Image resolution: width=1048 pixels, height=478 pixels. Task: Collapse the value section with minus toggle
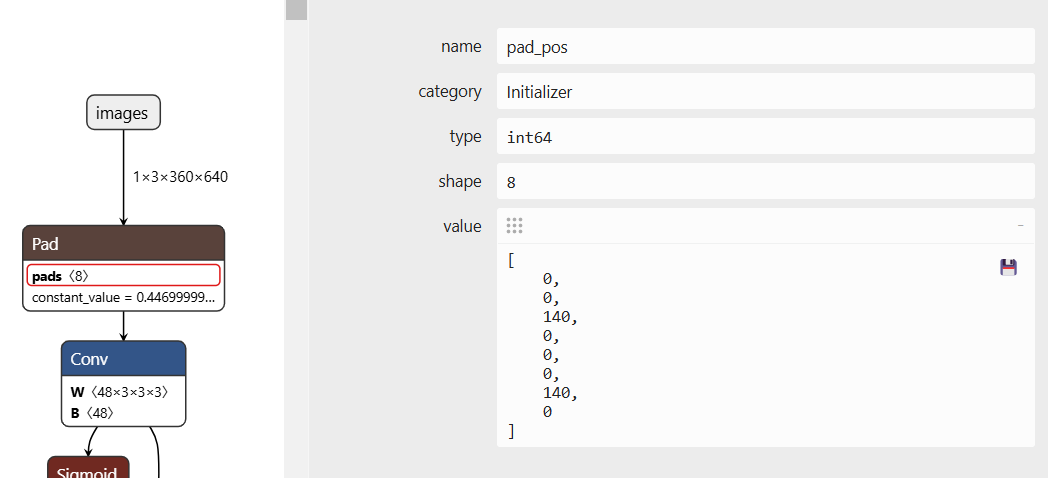(1020, 226)
